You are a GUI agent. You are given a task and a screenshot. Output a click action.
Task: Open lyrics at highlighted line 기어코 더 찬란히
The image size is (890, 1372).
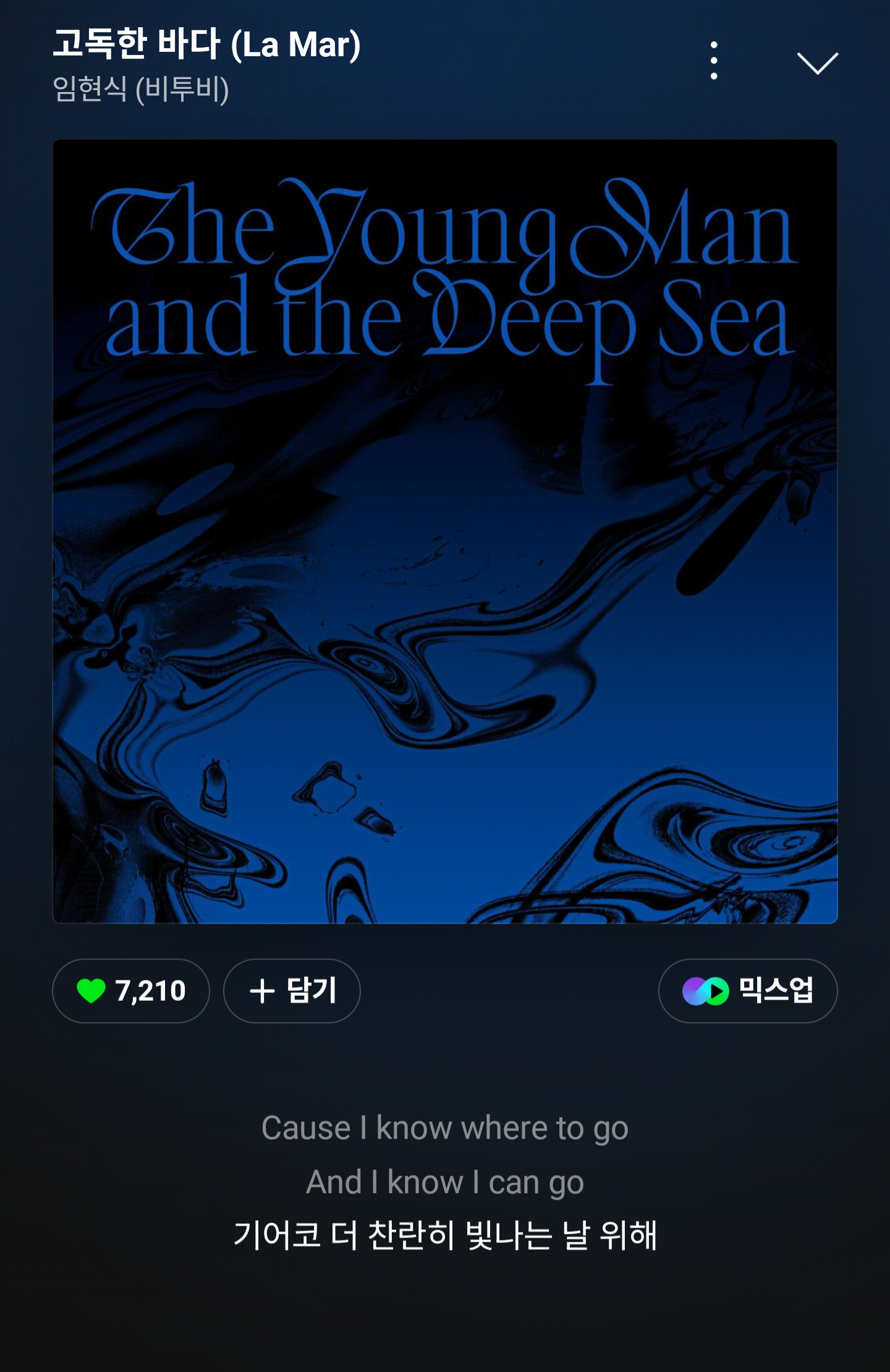tap(445, 1235)
